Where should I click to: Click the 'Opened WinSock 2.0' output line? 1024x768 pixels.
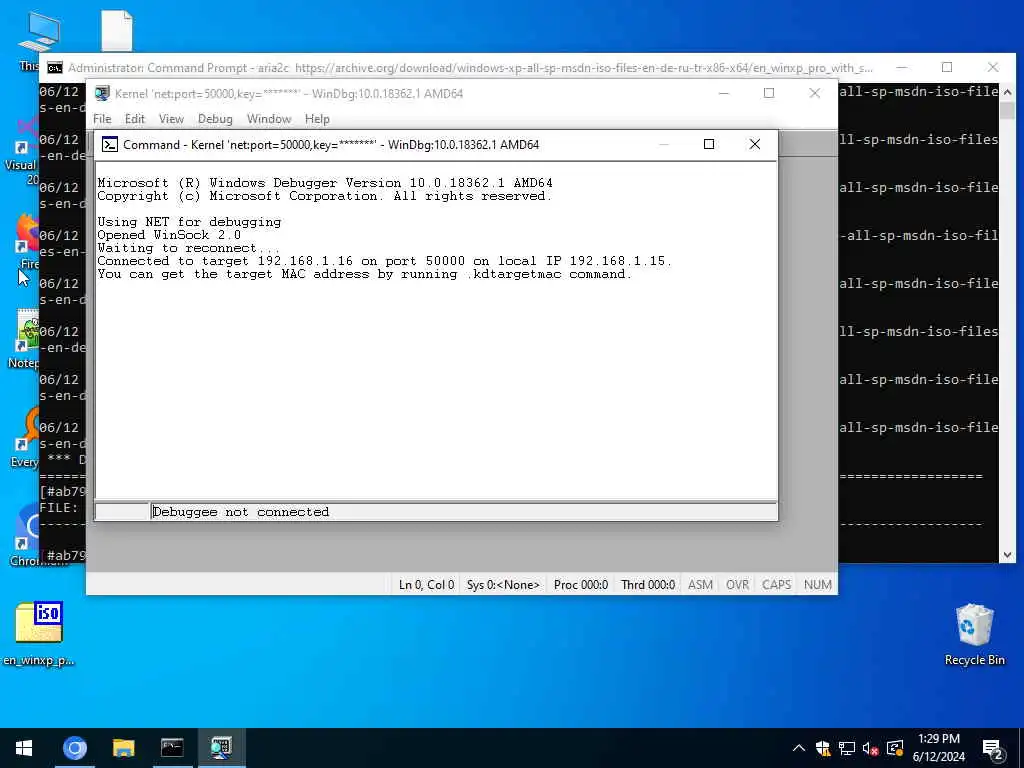pyautogui.click(x=169, y=235)
